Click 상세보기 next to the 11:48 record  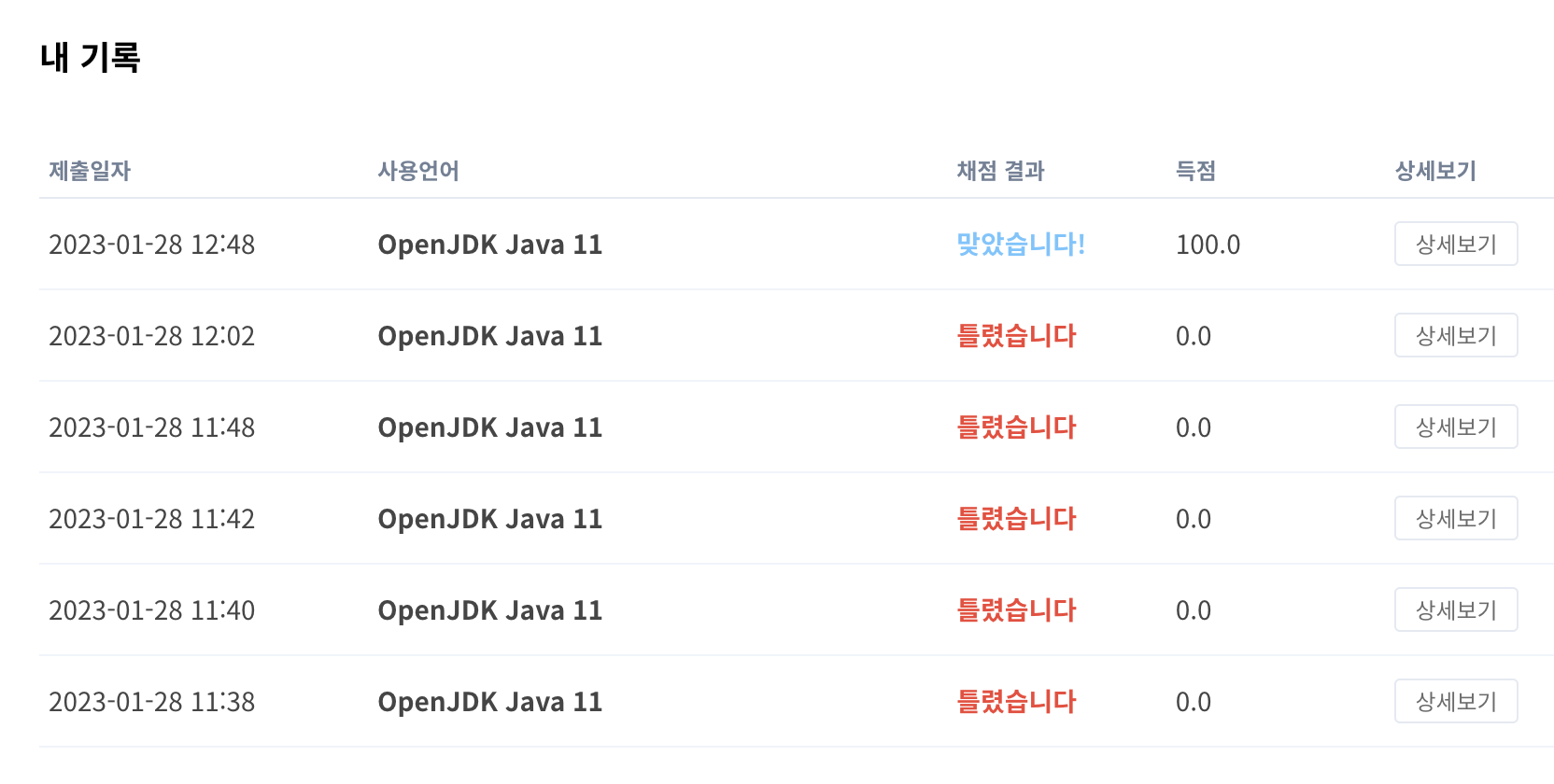coord(1455,427)
